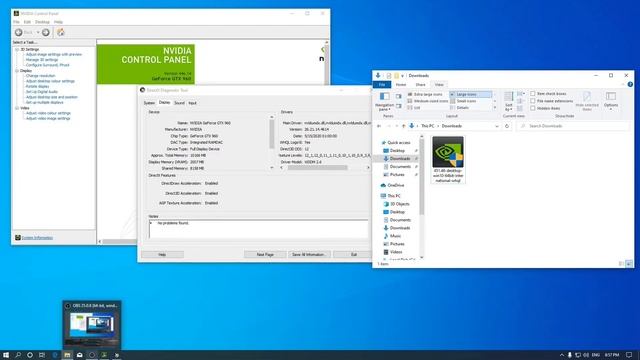
Task: Select Small icons layout
Action: click(463, 101)
